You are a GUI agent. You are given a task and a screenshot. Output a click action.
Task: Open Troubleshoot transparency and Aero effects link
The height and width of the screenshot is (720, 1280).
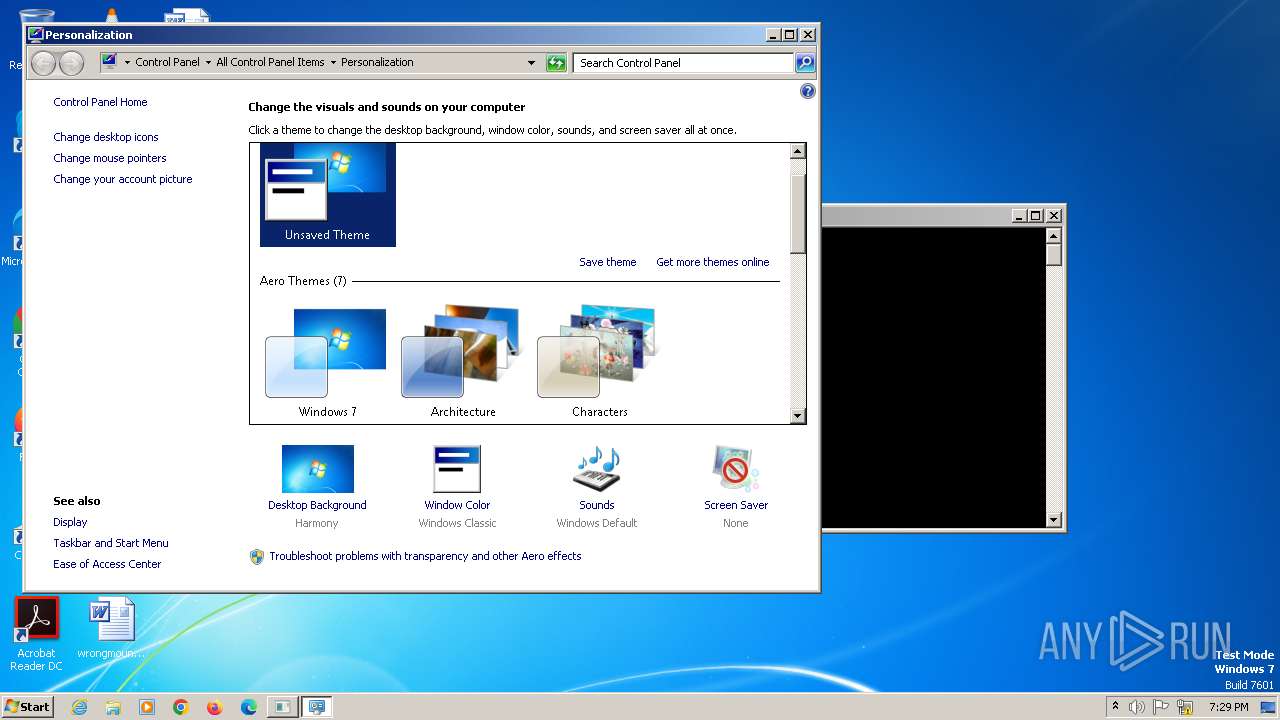tap(425, 556)
